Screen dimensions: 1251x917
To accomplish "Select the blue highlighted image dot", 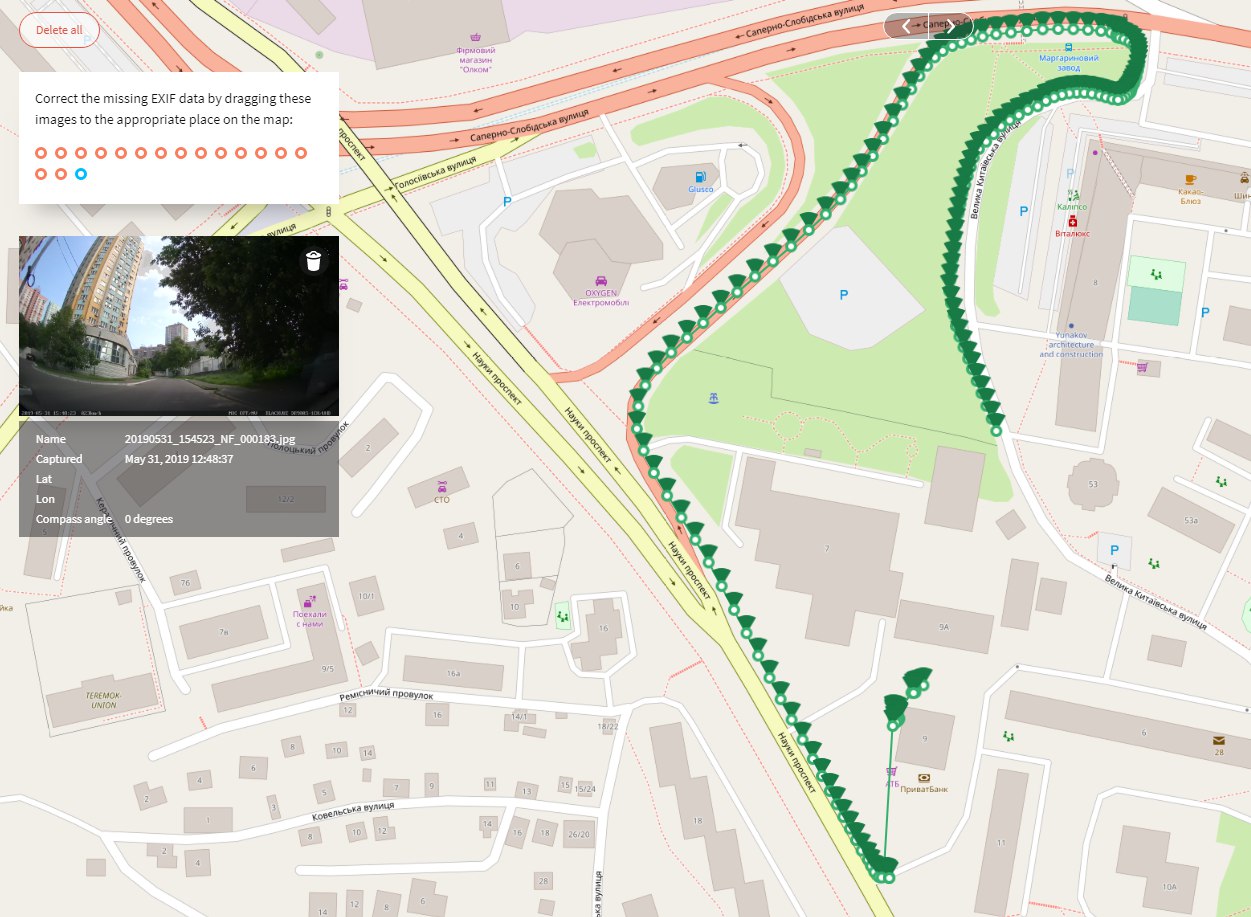I will (81, 174).
